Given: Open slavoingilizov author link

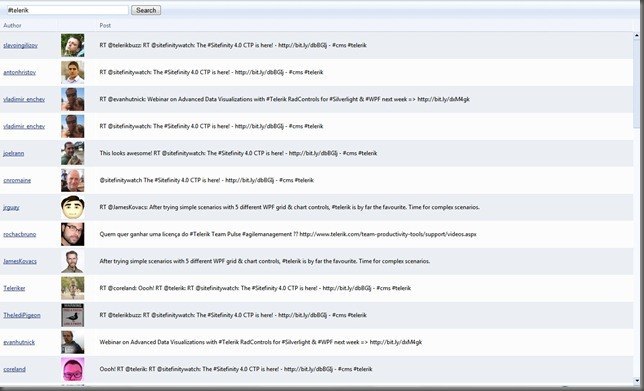Looking at the screenshot, I should 21,46.
